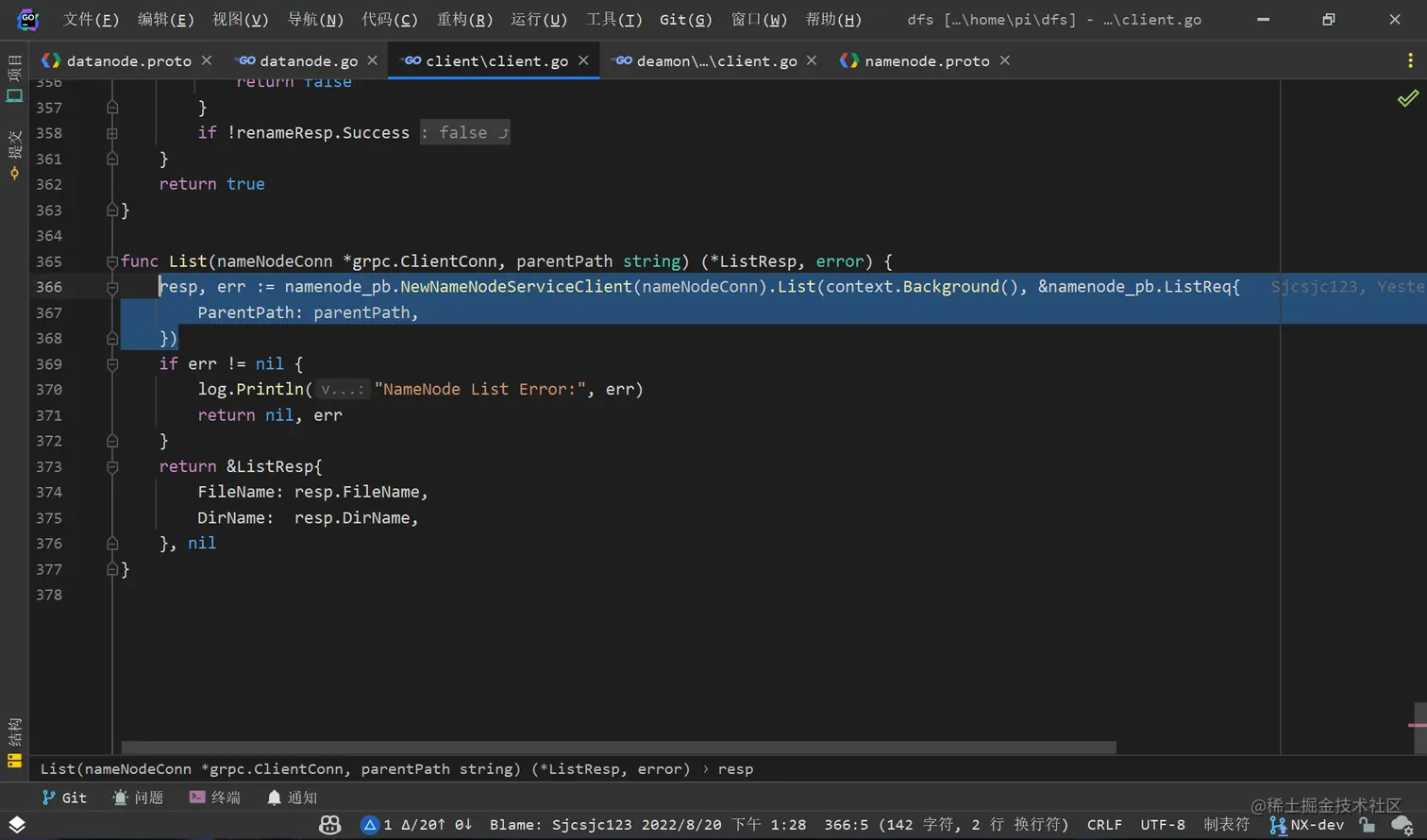Viewport: 1427px width, 840px height.
Task: Click the tool windows quick-access icon in status bar
Action: click(x=17, y=825)
